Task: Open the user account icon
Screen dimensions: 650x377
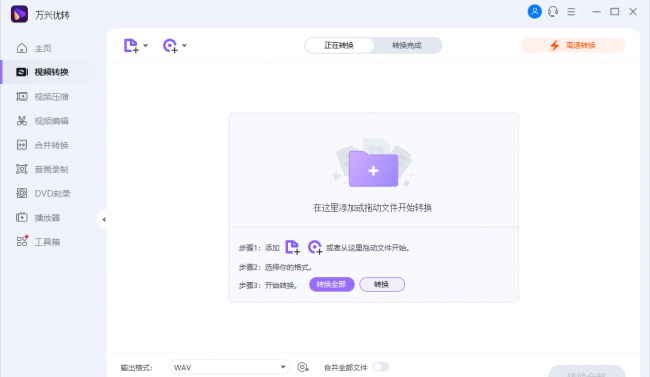Action: [x=534, y=12]
